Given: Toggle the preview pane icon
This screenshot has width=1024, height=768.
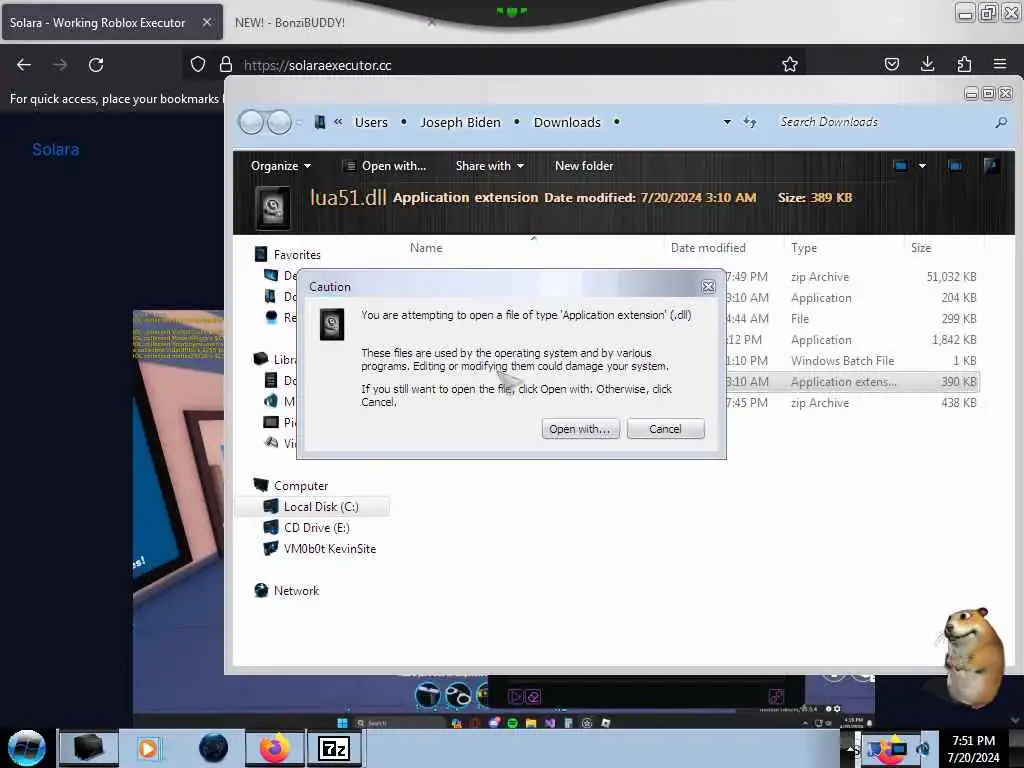Looking at the screenshot, I should tap(955, 166).
